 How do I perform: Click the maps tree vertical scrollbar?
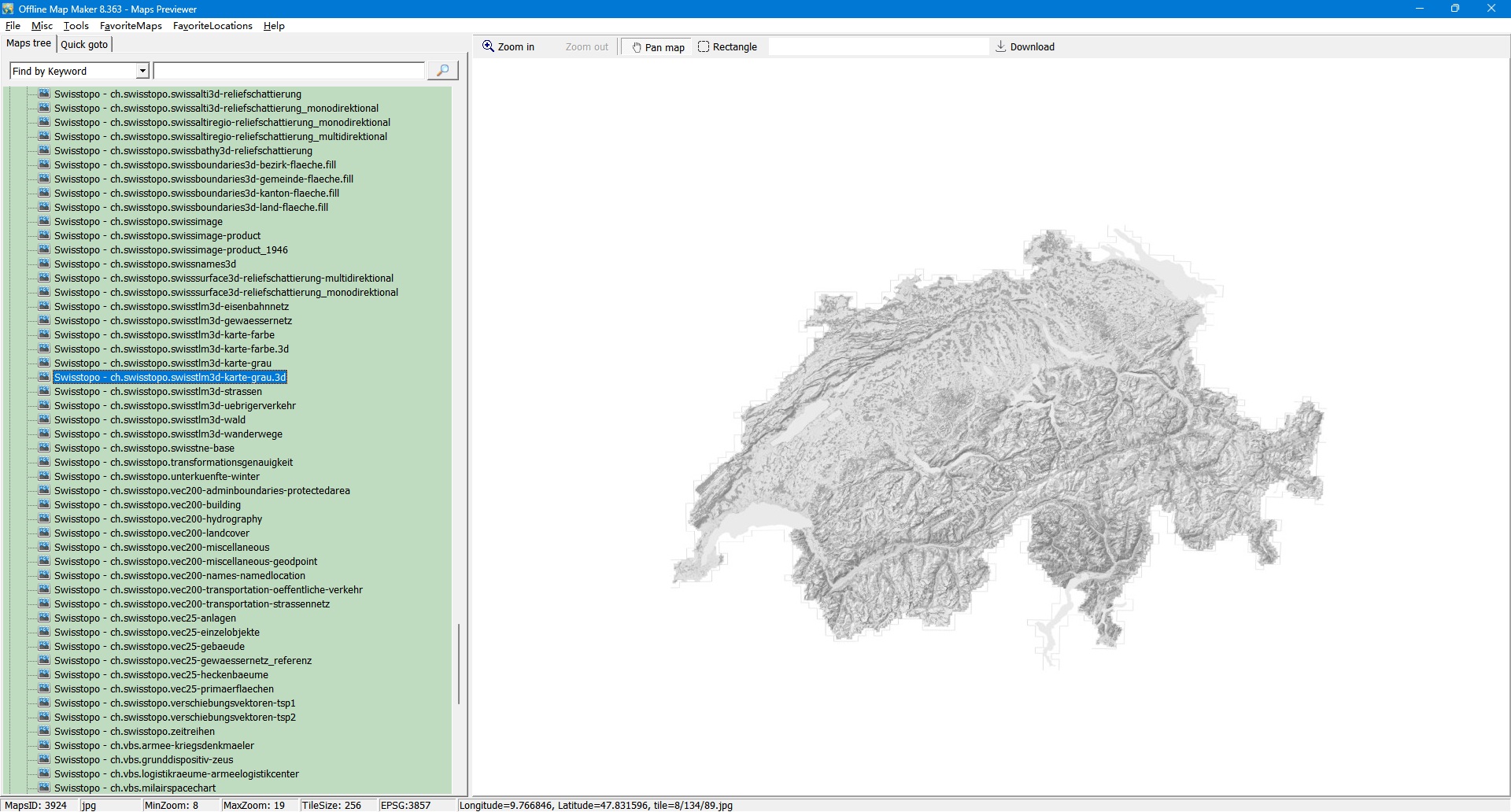(x=459, y=663)
